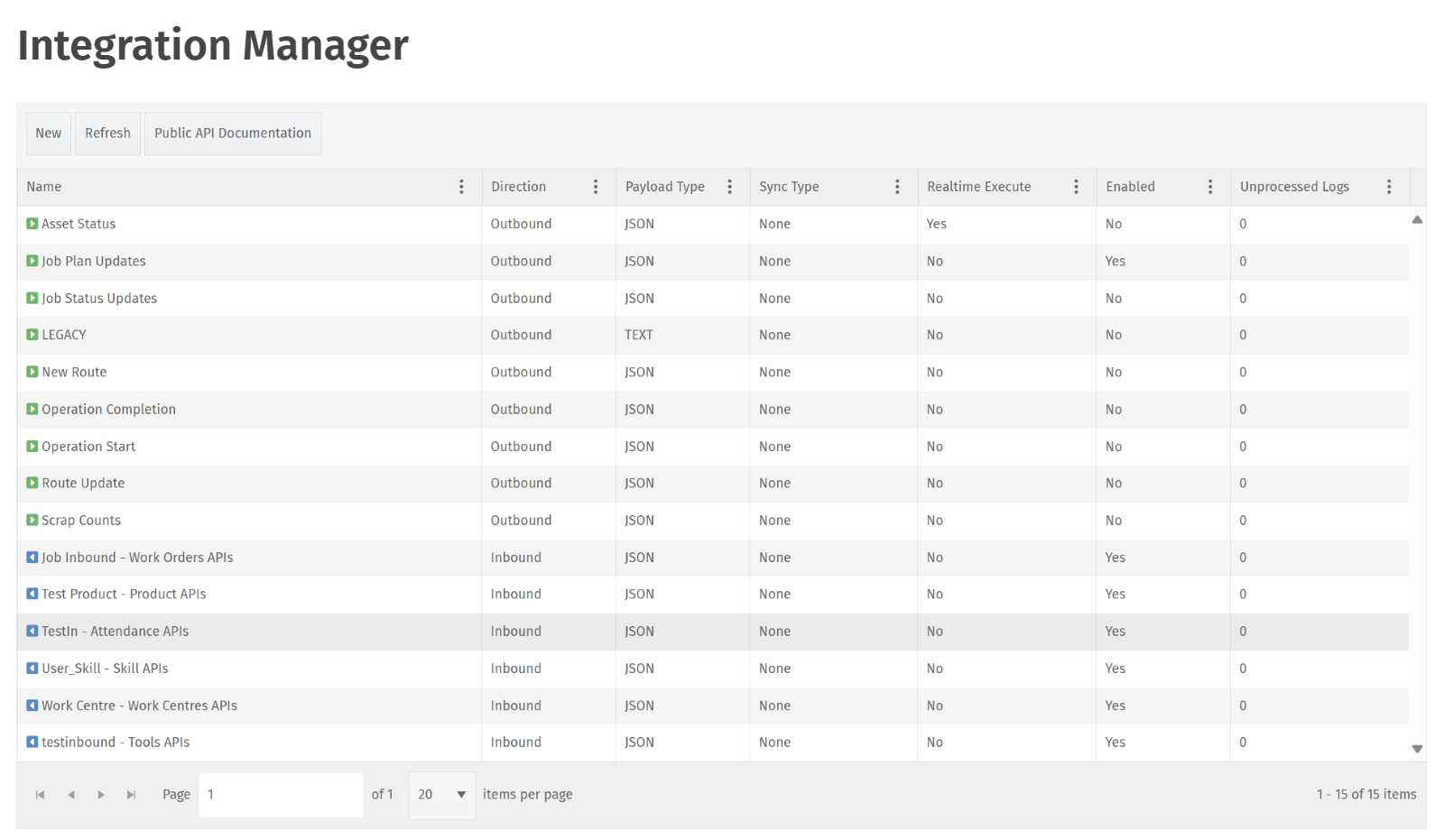Select the New Route row name
1444x840 pixels.
point(74,372)
